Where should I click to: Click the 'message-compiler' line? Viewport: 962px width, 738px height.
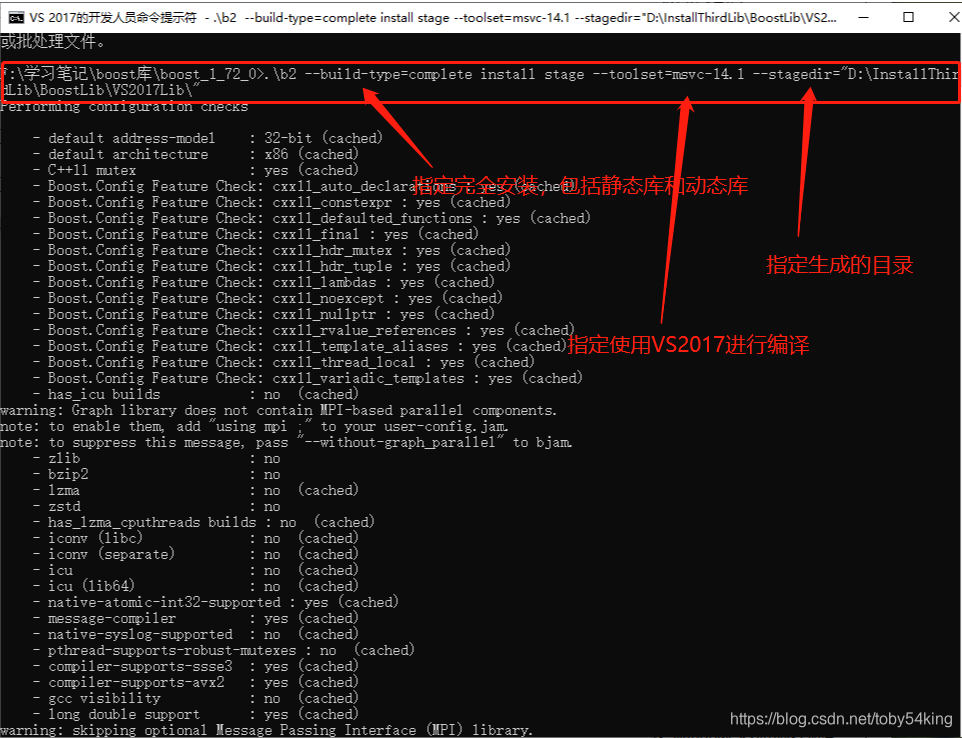[196, 618]
